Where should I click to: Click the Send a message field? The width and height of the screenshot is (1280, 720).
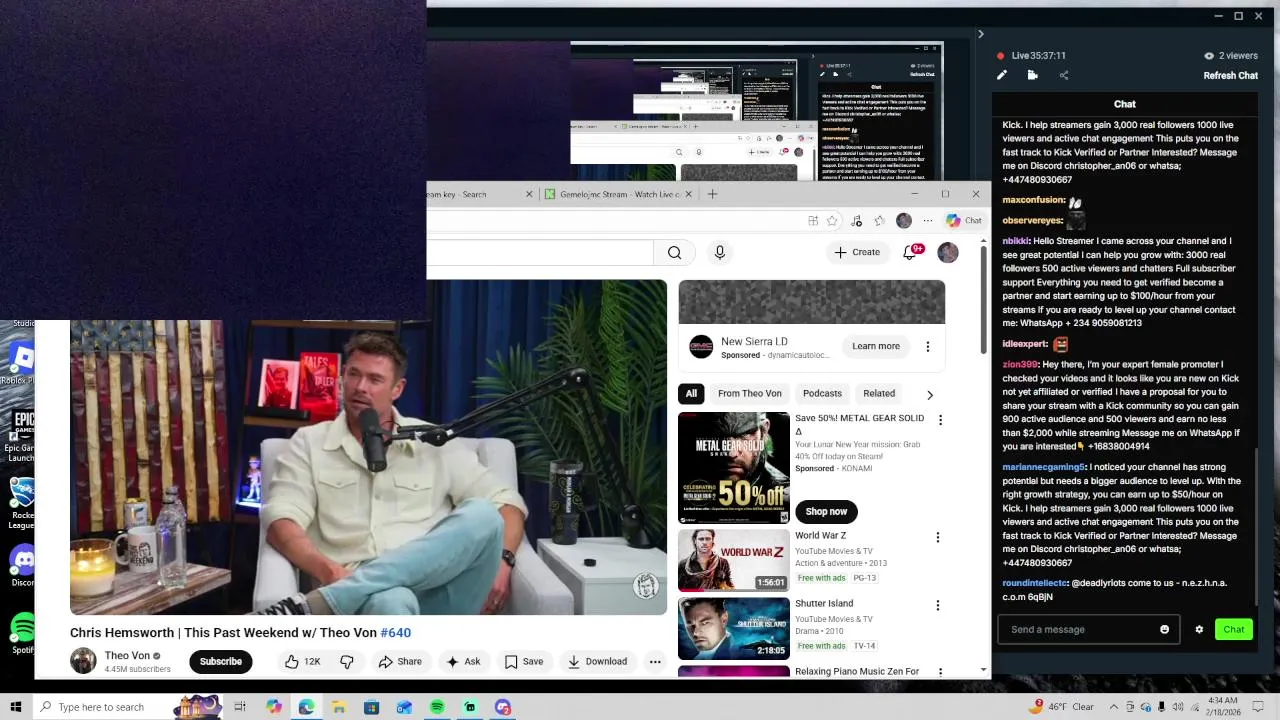(x=1078, y=630)
